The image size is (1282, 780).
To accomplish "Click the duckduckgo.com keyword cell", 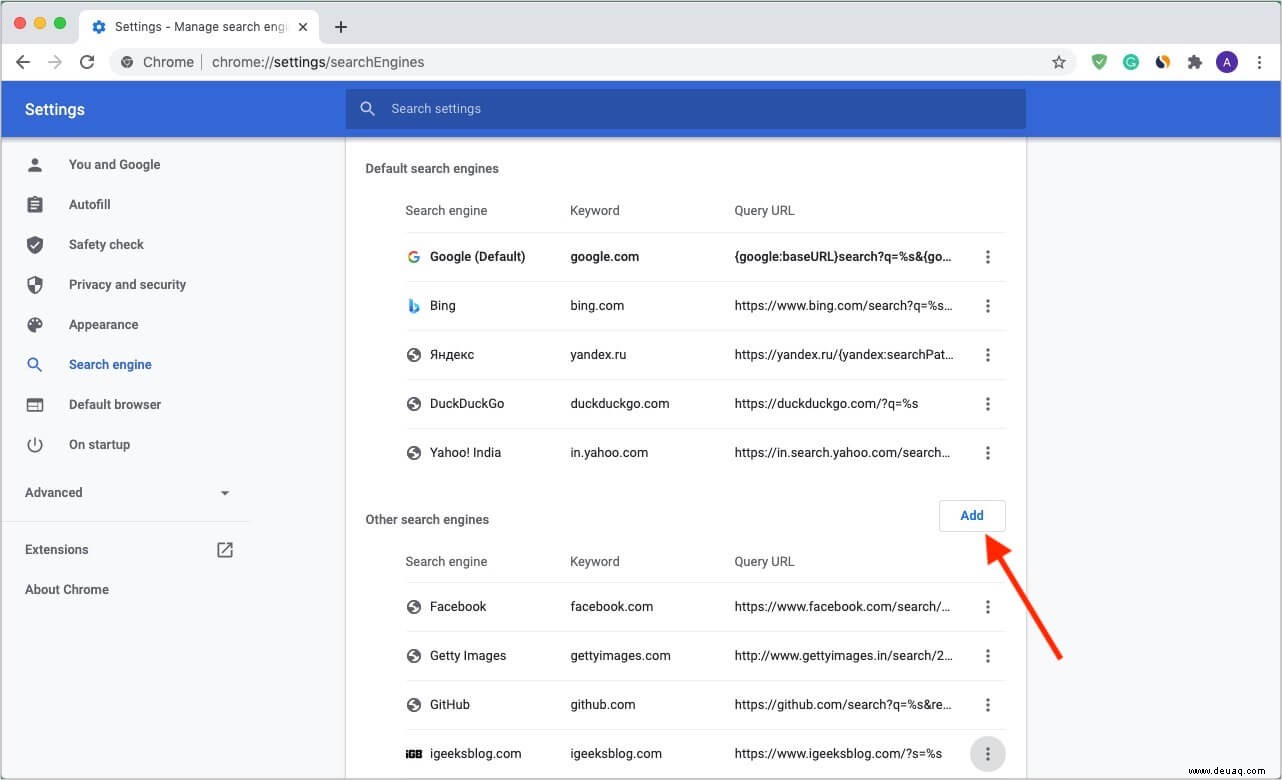I will (x=620, y=404).
